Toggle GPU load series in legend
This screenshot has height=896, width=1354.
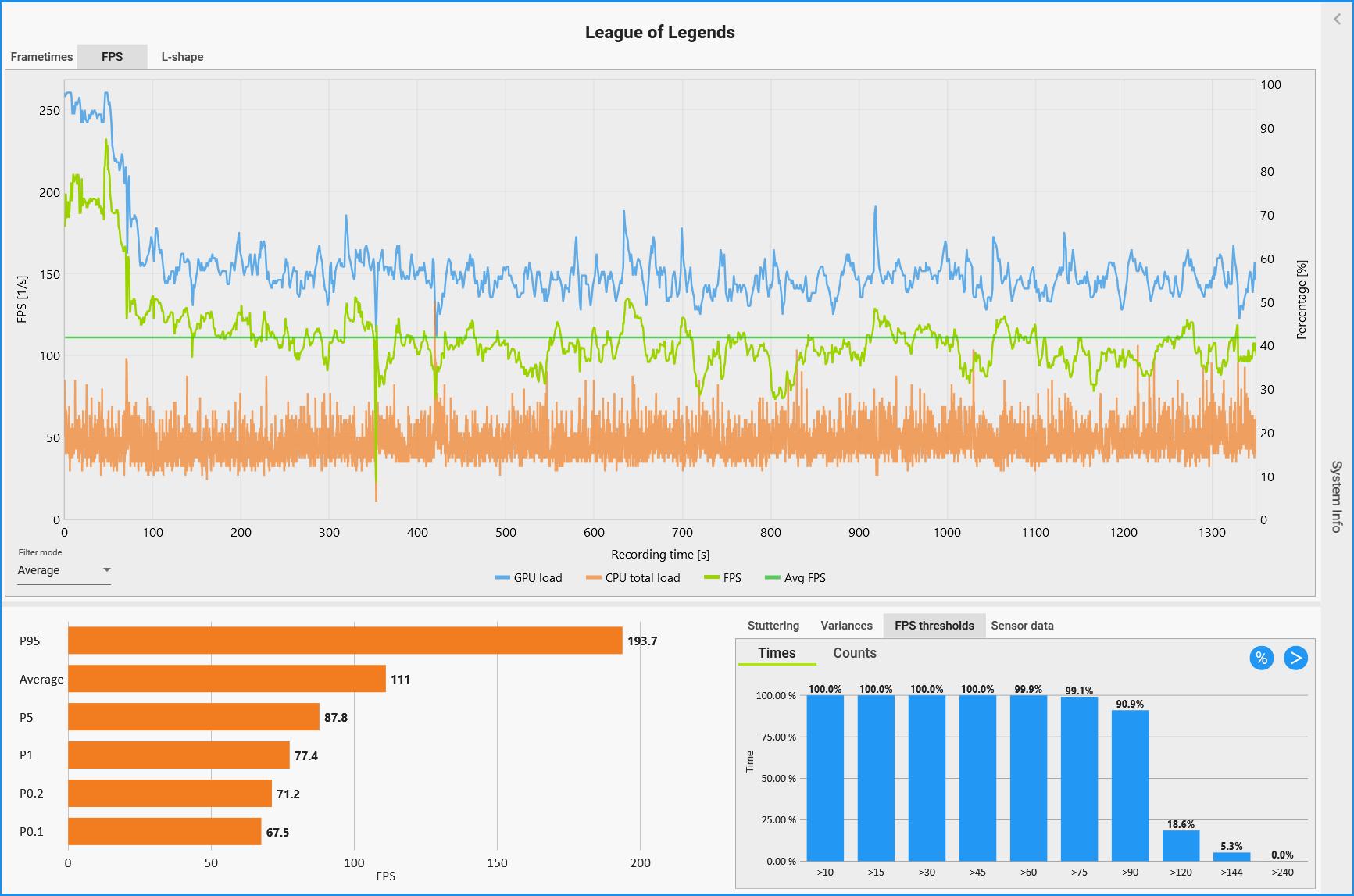point(529,578)
